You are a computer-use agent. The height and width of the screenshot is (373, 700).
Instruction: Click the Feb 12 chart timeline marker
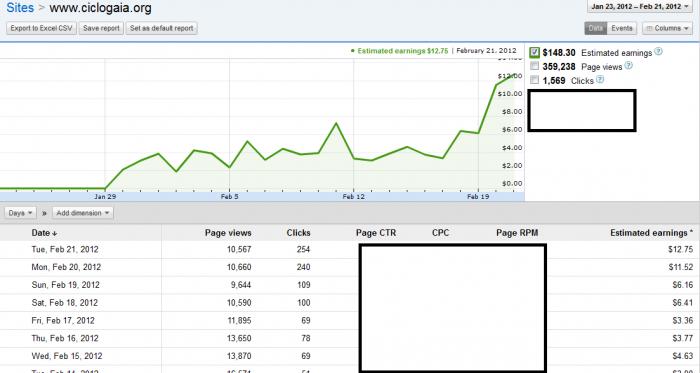[354, 197]
